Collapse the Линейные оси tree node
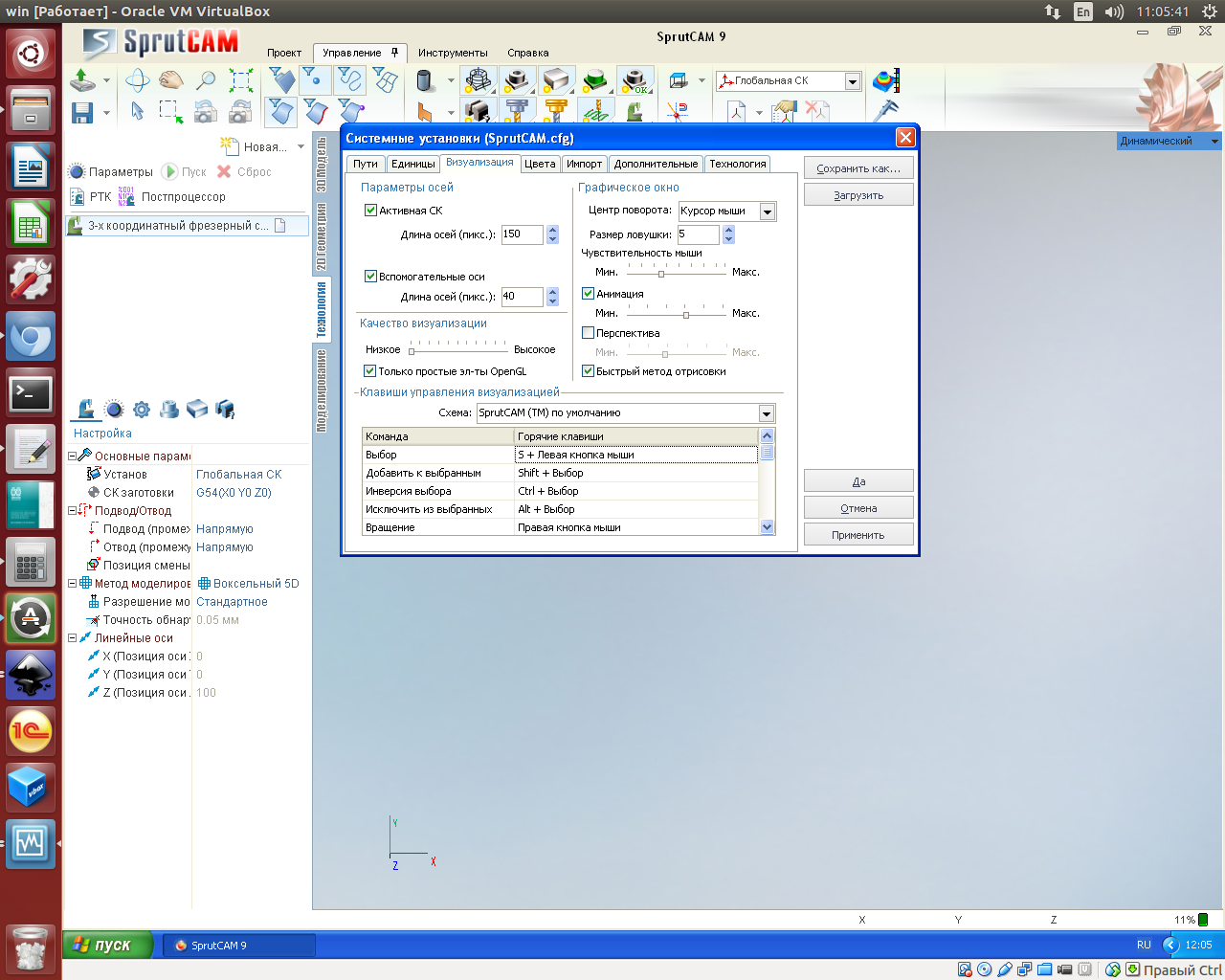The image size is (1225, 980). 72,638
